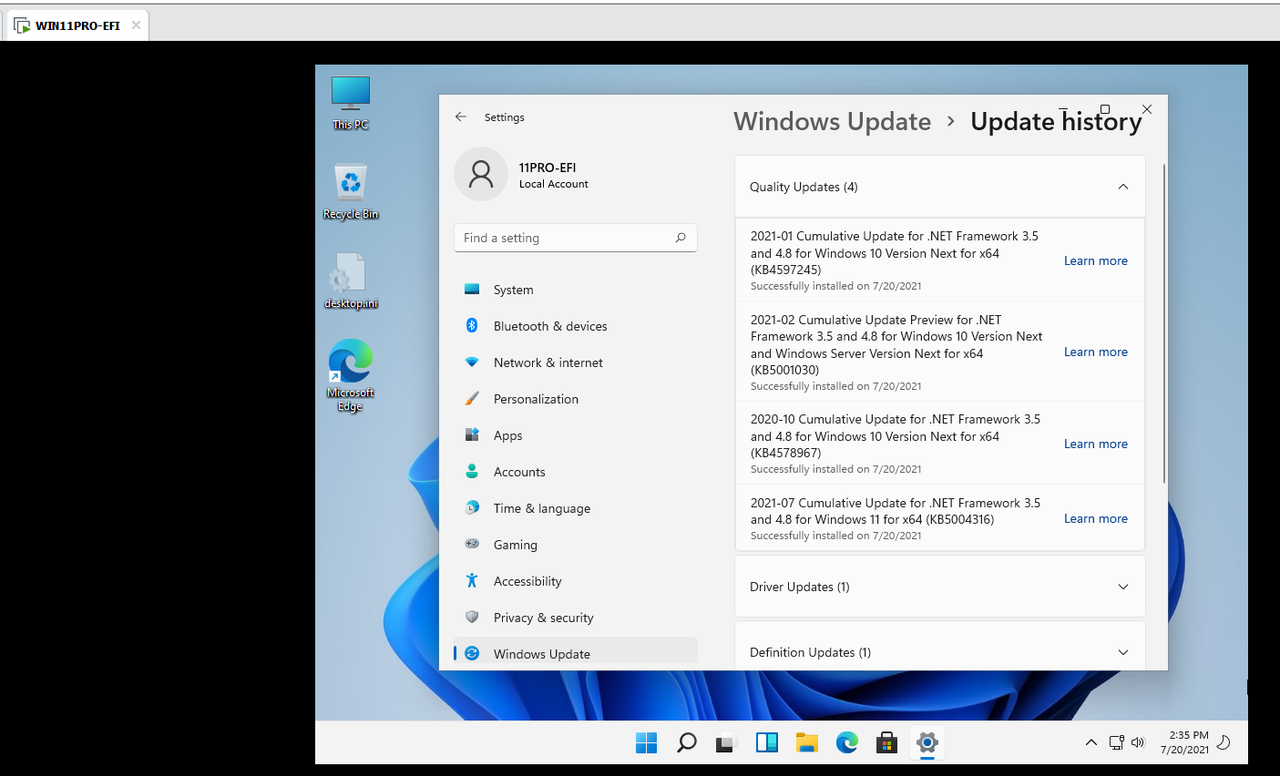Open Apps settings category
1280x776 pixels.
pos(575,436)
